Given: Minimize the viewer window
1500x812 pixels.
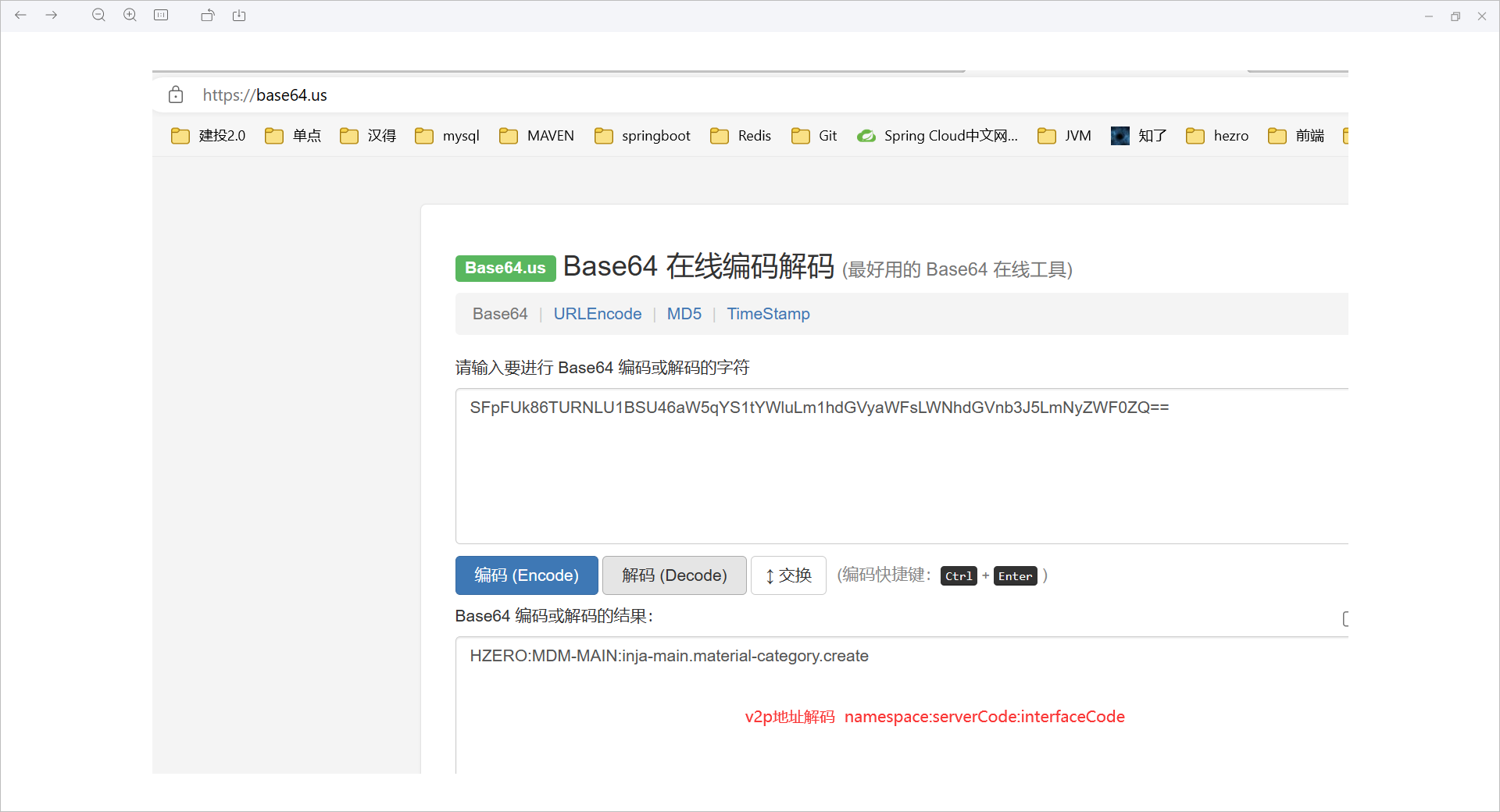Looking at the screenshot, I should tap(1428, 16).
